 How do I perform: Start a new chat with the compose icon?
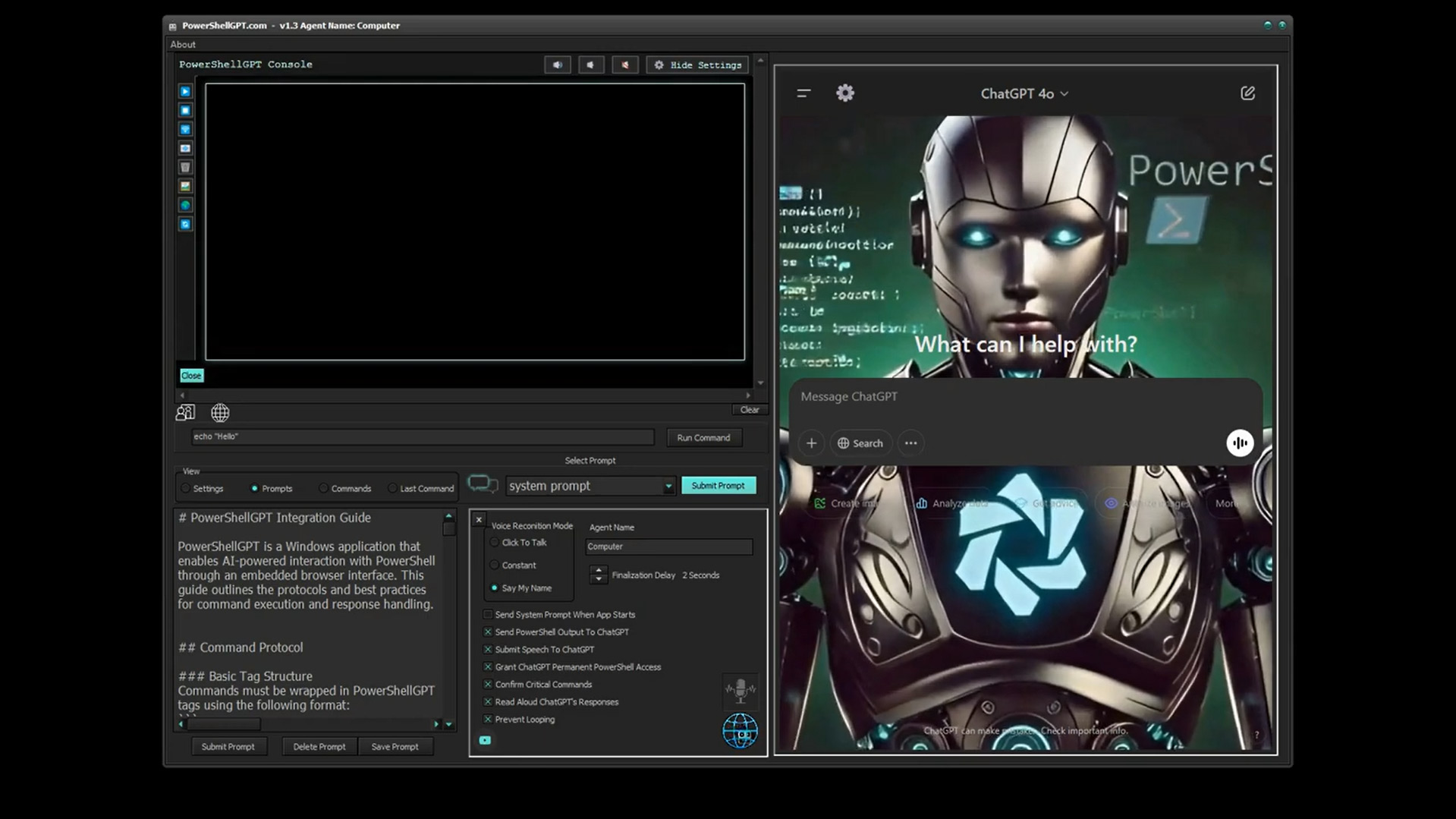pos(1247,93)
